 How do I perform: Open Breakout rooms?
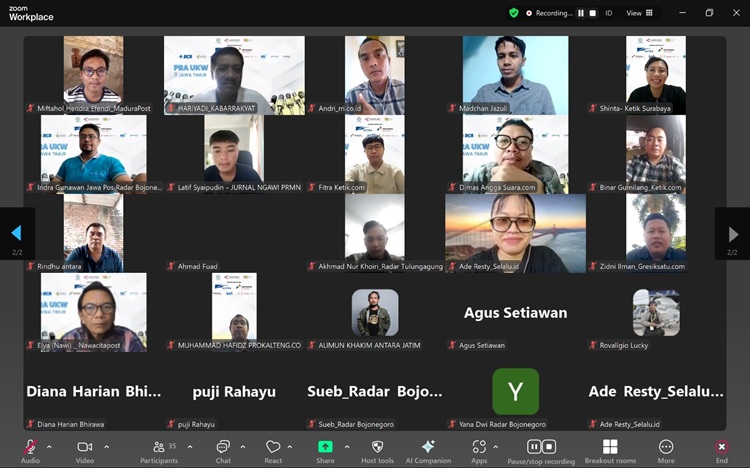coord(610,447)
